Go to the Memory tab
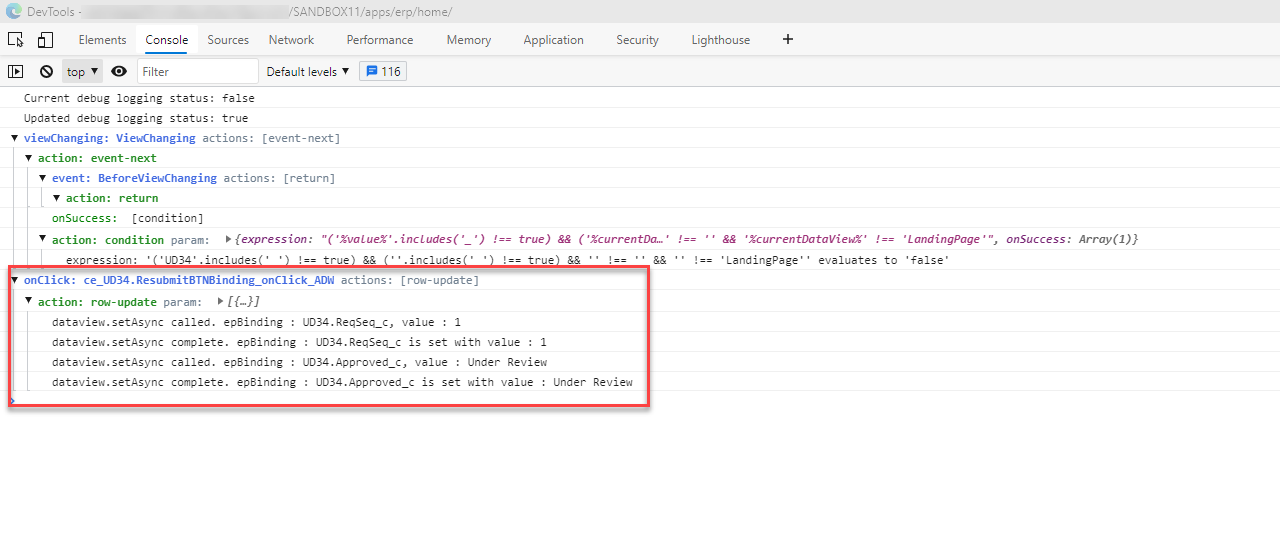 pyautogui.click(x=469, y=40)
